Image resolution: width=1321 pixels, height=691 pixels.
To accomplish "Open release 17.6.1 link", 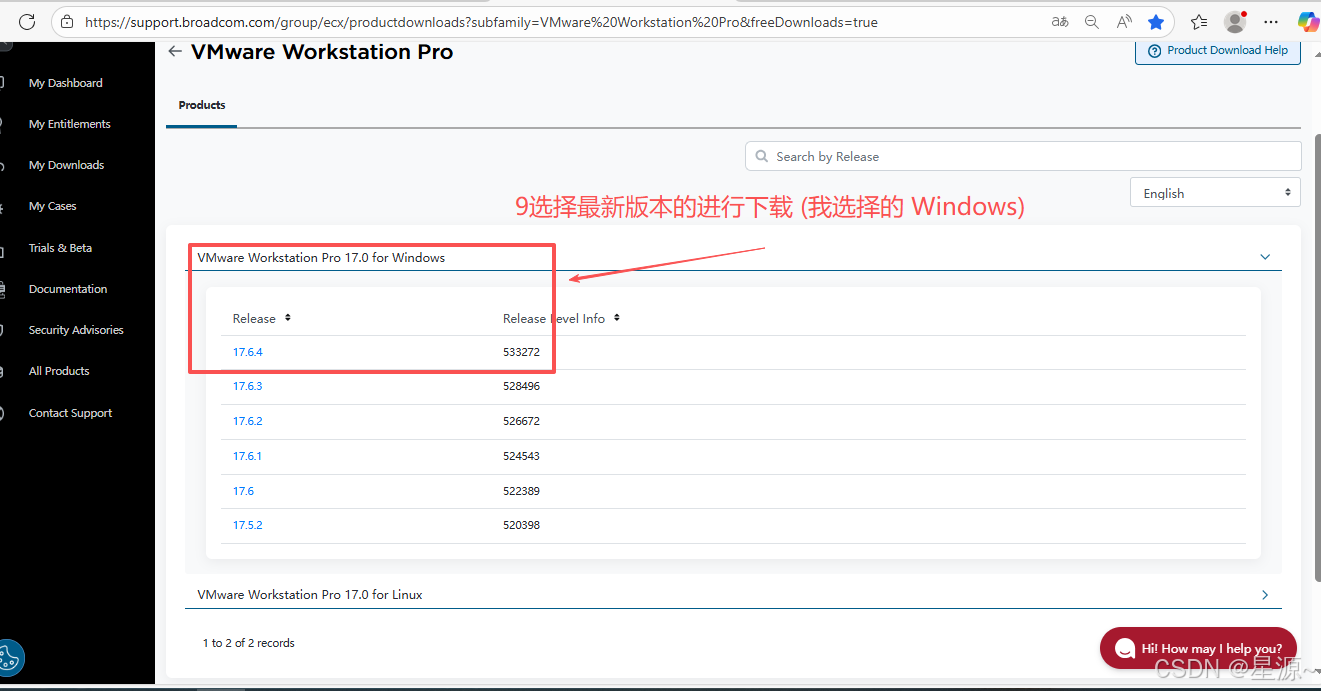I will point(247,456).
